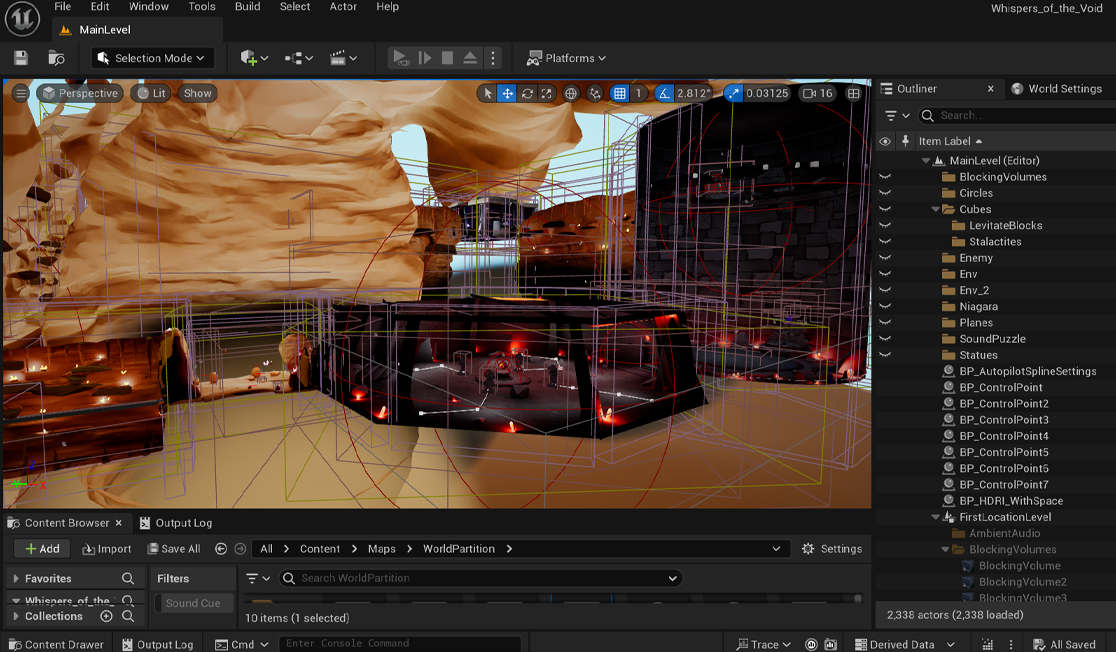This screenshot has width=1116, height=652.
Task: Go back in Content Browser history
Action: click(221, 549)
